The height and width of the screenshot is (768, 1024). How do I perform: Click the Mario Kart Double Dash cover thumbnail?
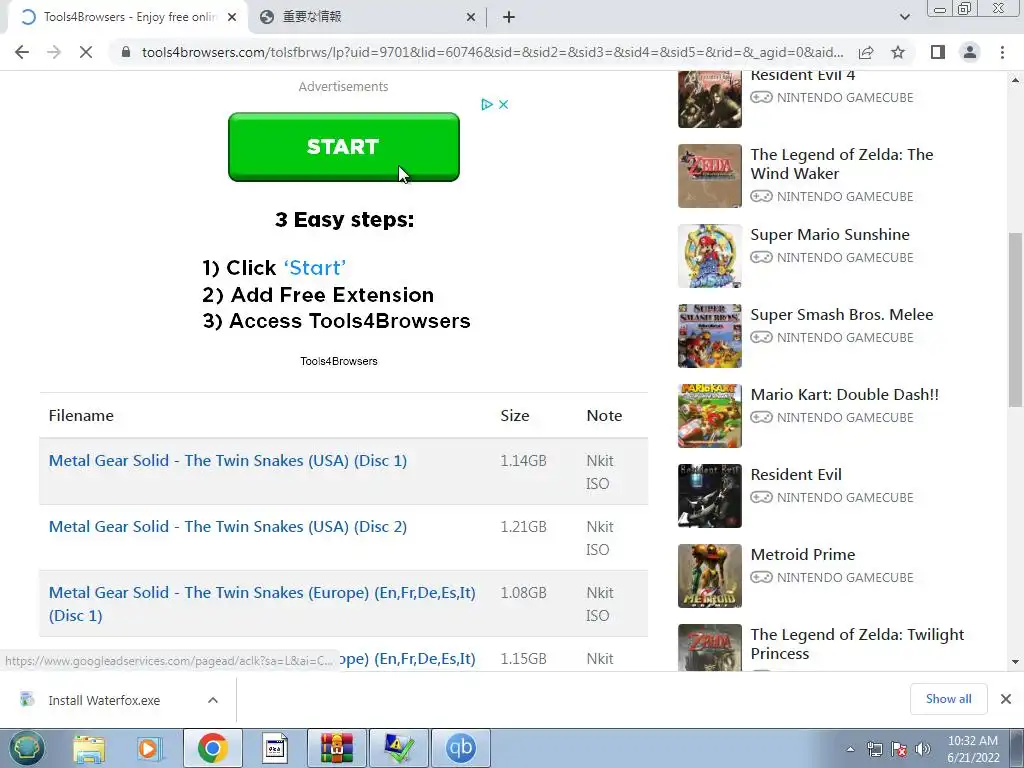(x=710, y=416)
